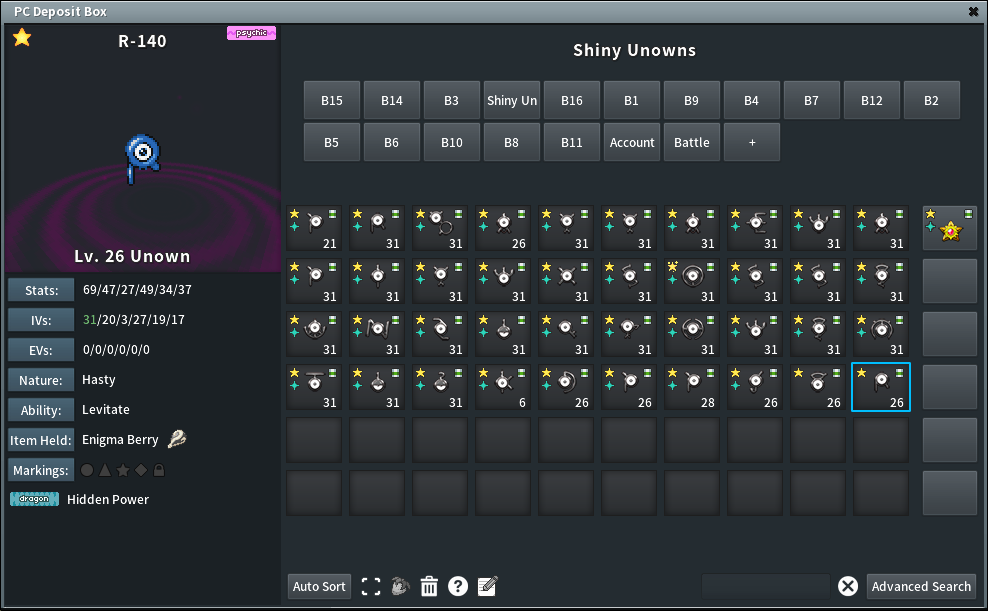Select the E-shaped Unown slot
The image size is (988, 611).
point(755,228)
